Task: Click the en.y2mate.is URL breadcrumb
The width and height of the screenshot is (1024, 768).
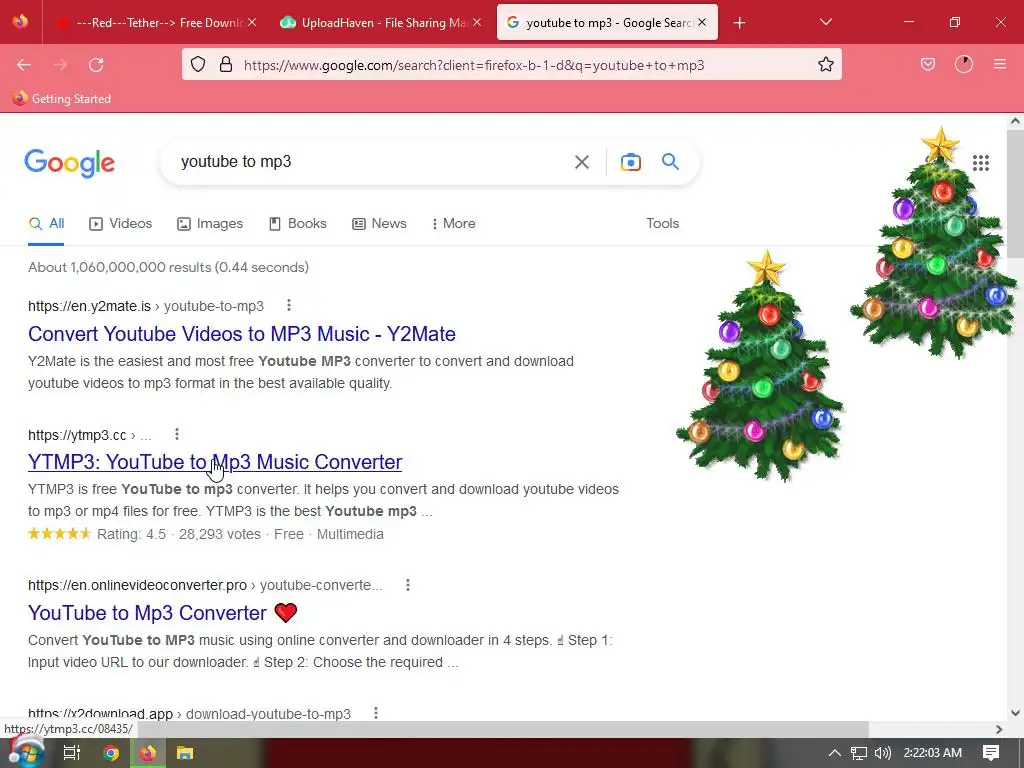Action: click(x=146, y=306)
